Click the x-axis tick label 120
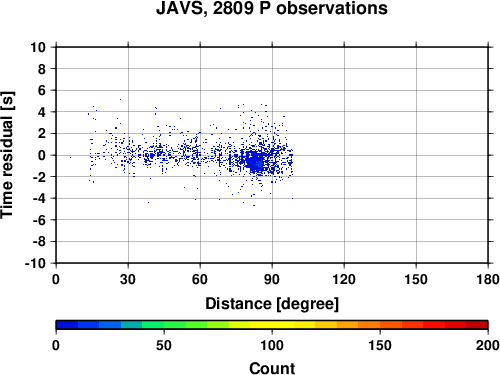Screen dimensions: 500x375 pyautogui.click(x=344, y=279)
